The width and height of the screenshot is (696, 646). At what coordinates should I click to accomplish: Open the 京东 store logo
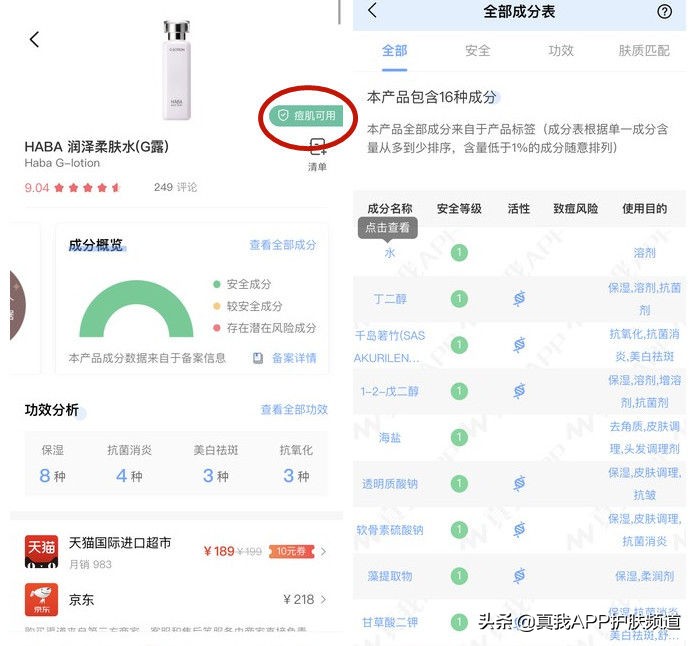tap(41, 599)
